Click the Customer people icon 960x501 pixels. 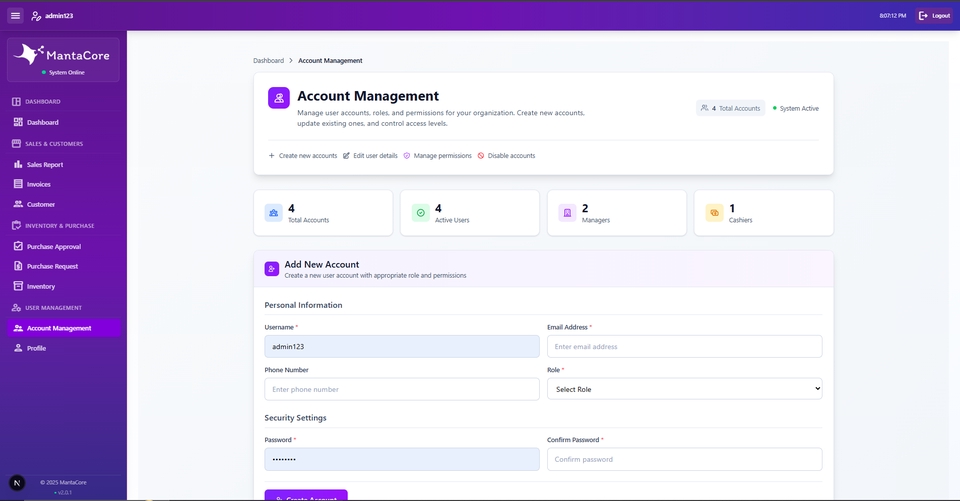tap(18, 204)
